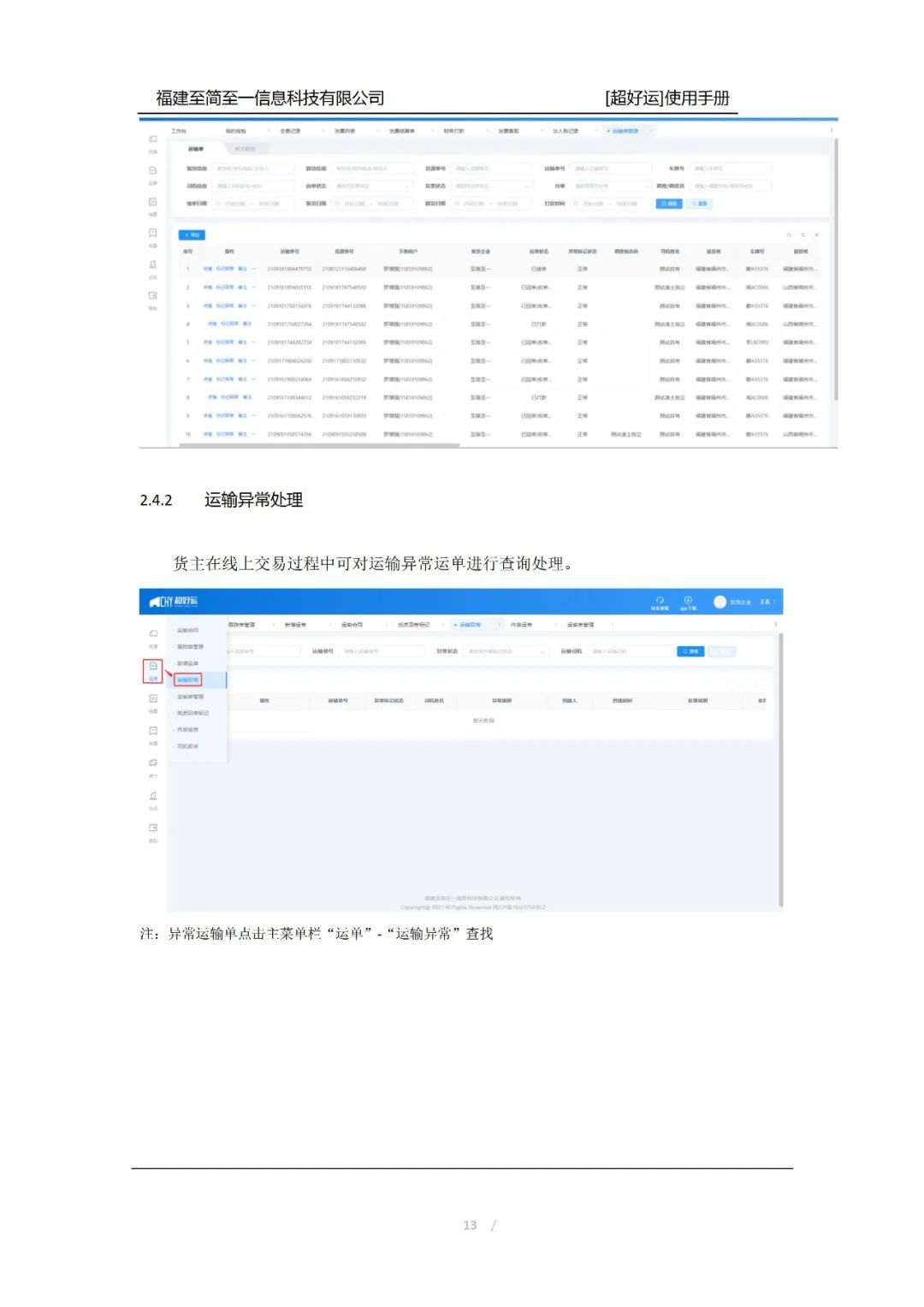Switch to the 出入账记录 tab
Viewport: 924px width, 1307px height.
pyautogui.click(x=566, y=131)
